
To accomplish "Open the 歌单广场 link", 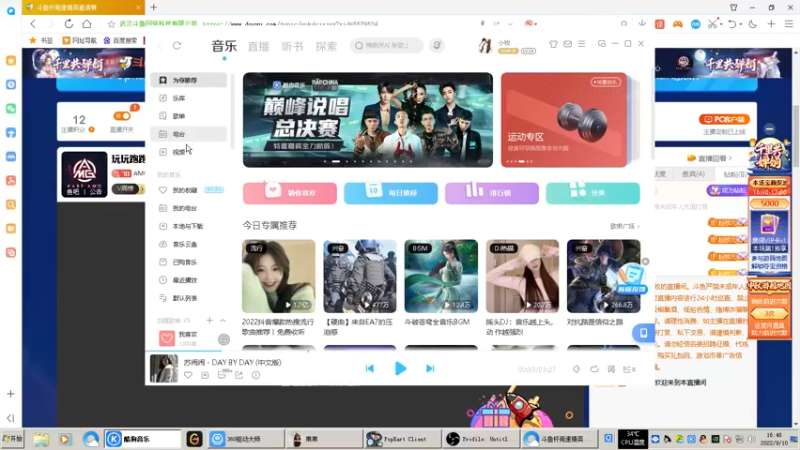I will pyautogui.click(x=624, y=226).
